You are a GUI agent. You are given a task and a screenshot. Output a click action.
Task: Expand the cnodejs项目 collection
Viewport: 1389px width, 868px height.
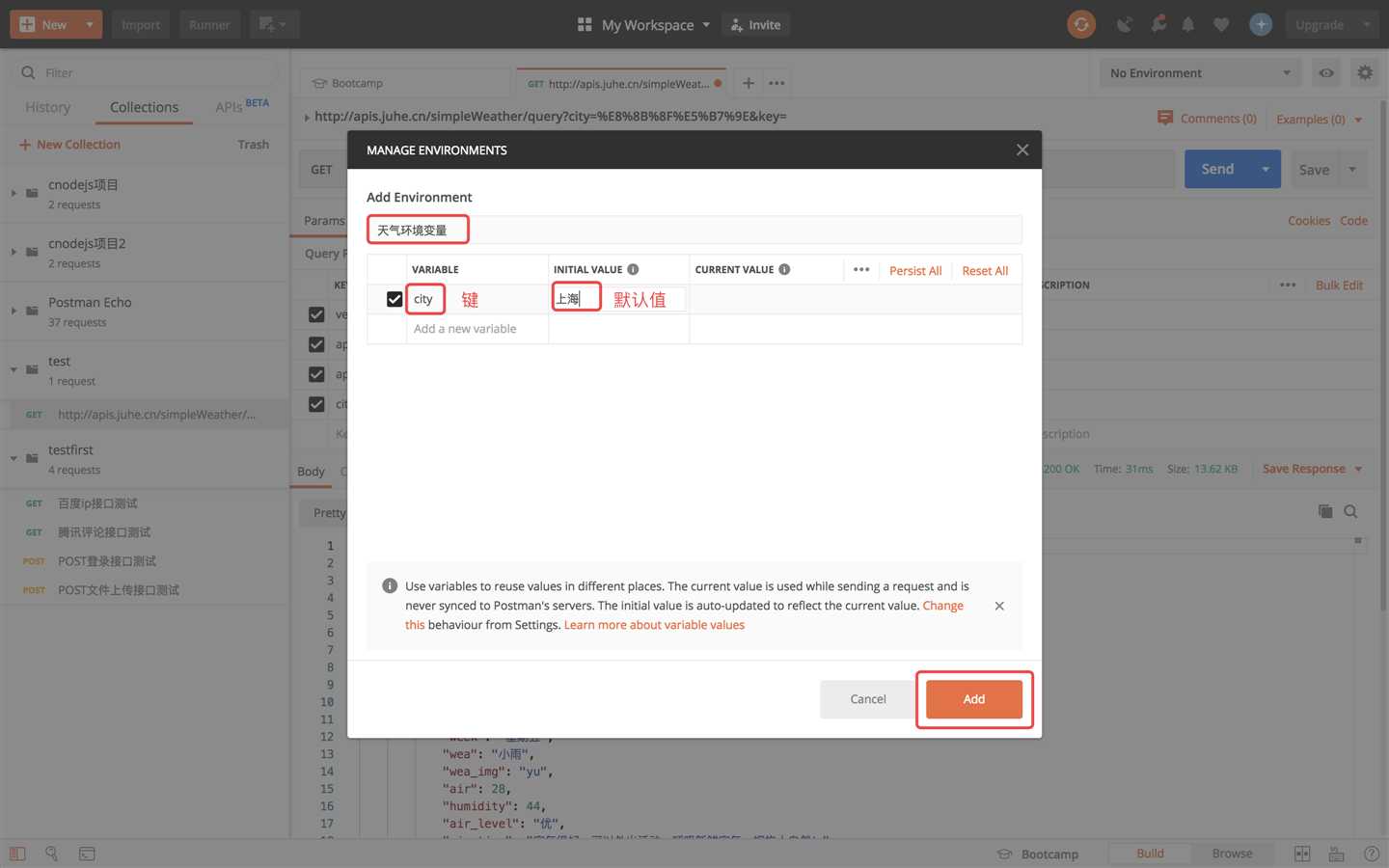(x=14, y=193)
